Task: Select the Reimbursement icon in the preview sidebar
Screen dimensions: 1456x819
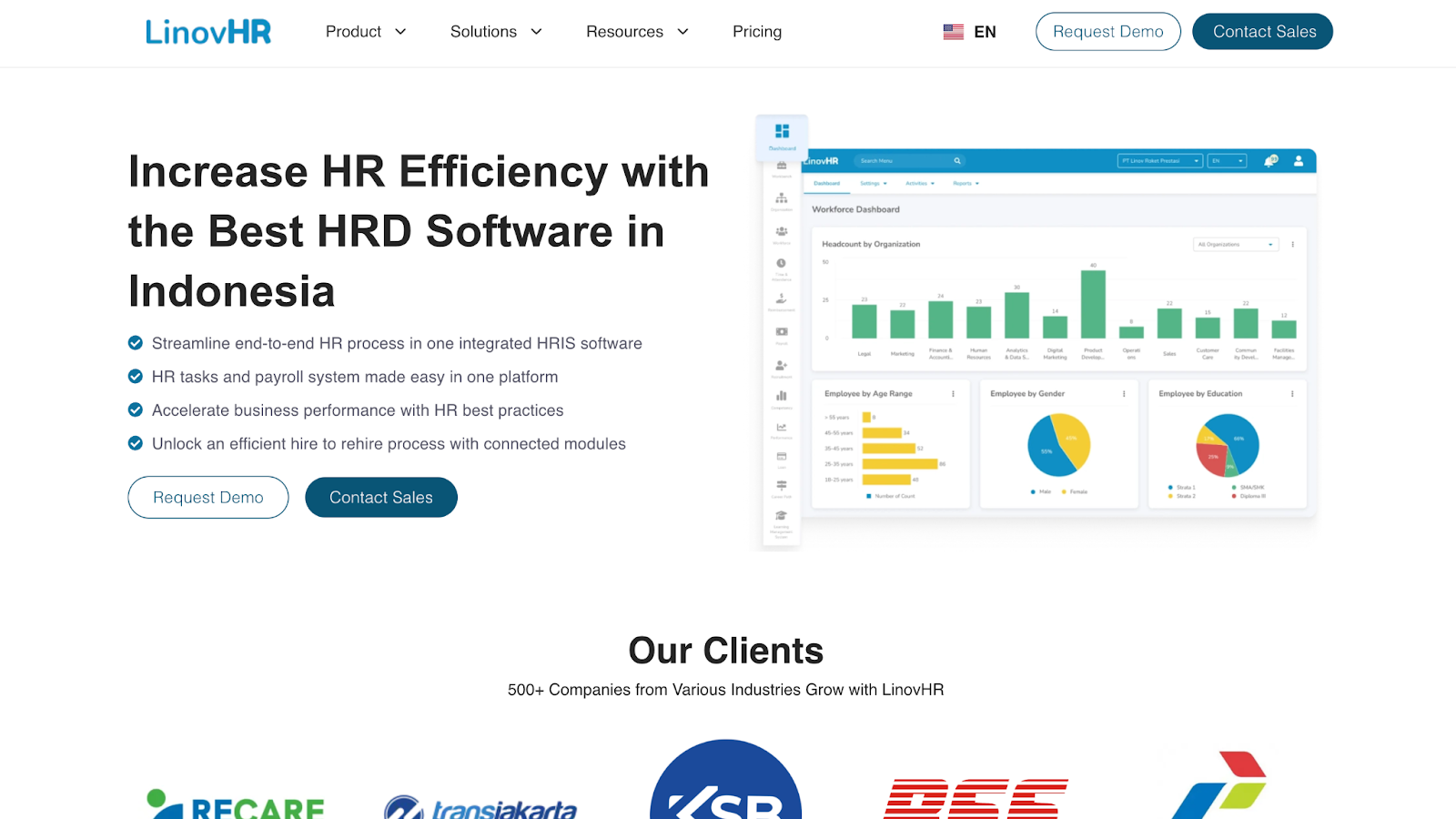Action: [782, 298]
